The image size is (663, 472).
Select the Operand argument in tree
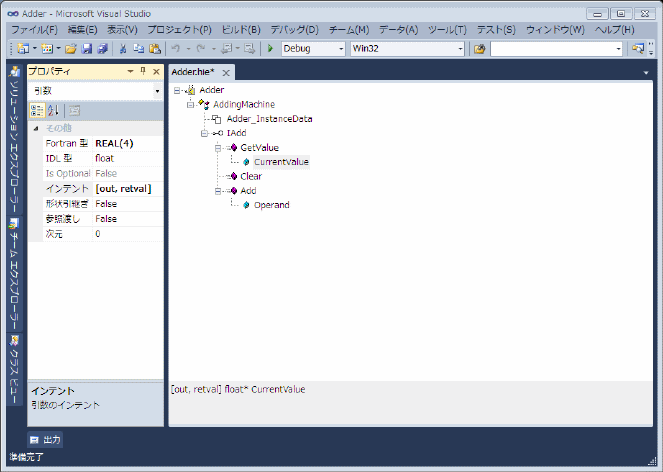tap(271, 205)
